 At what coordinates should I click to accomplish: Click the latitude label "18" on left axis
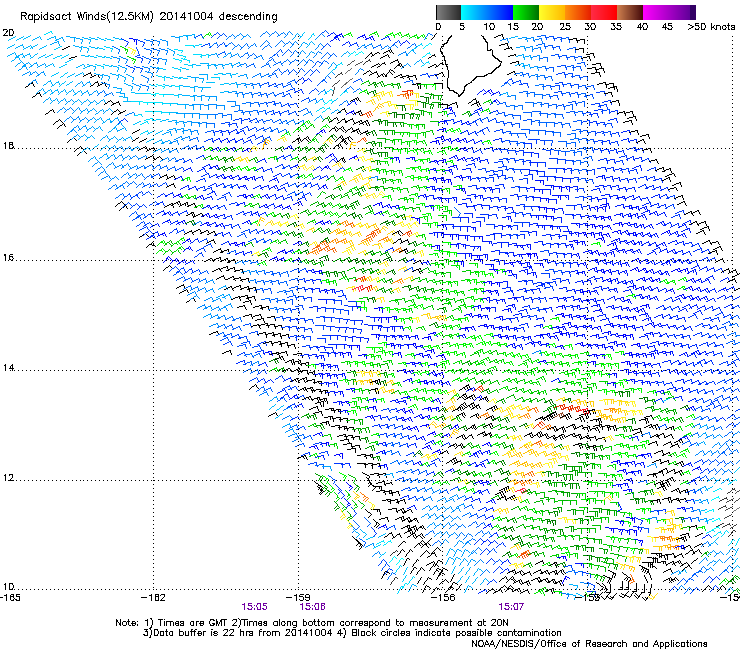(8, 146)
